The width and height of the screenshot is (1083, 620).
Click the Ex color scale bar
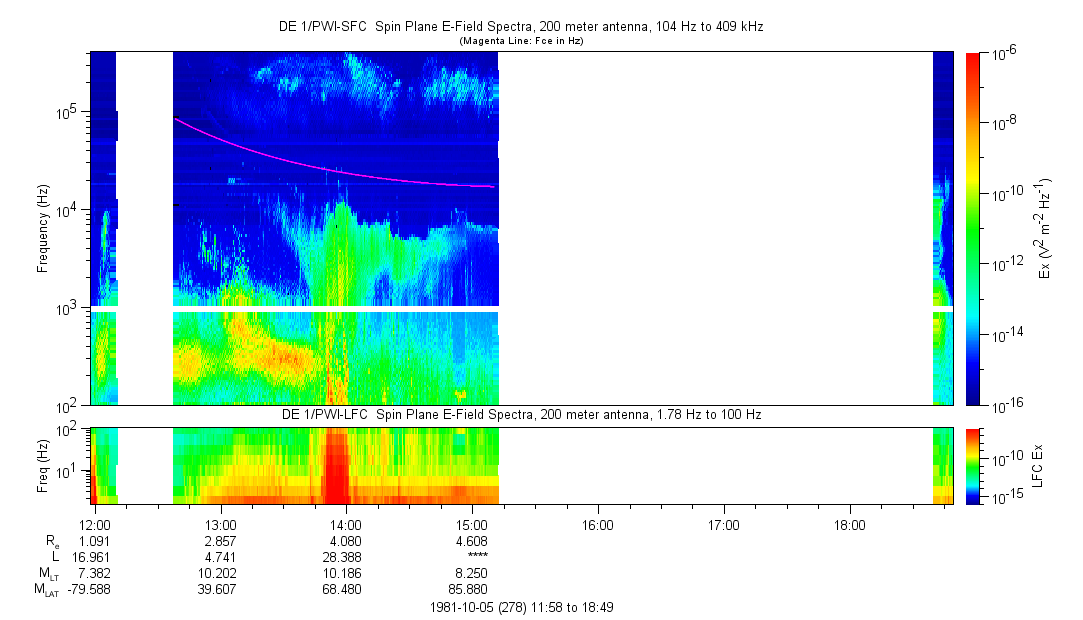tap(973, 228)
